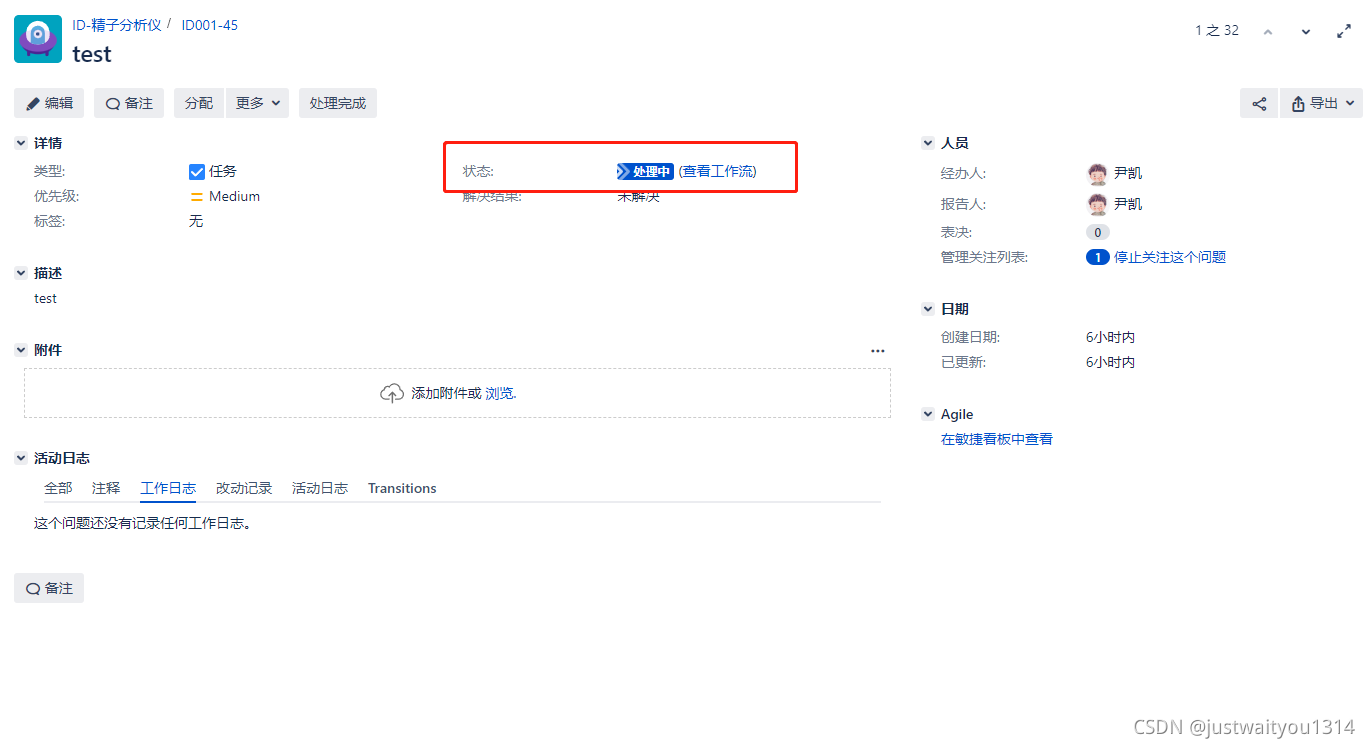The width and height of the screenshot is (1370, 748).
Task: Click the project avatar beside ID-精子分析仪
Action: pyautogui.click(x=37, y=39)
